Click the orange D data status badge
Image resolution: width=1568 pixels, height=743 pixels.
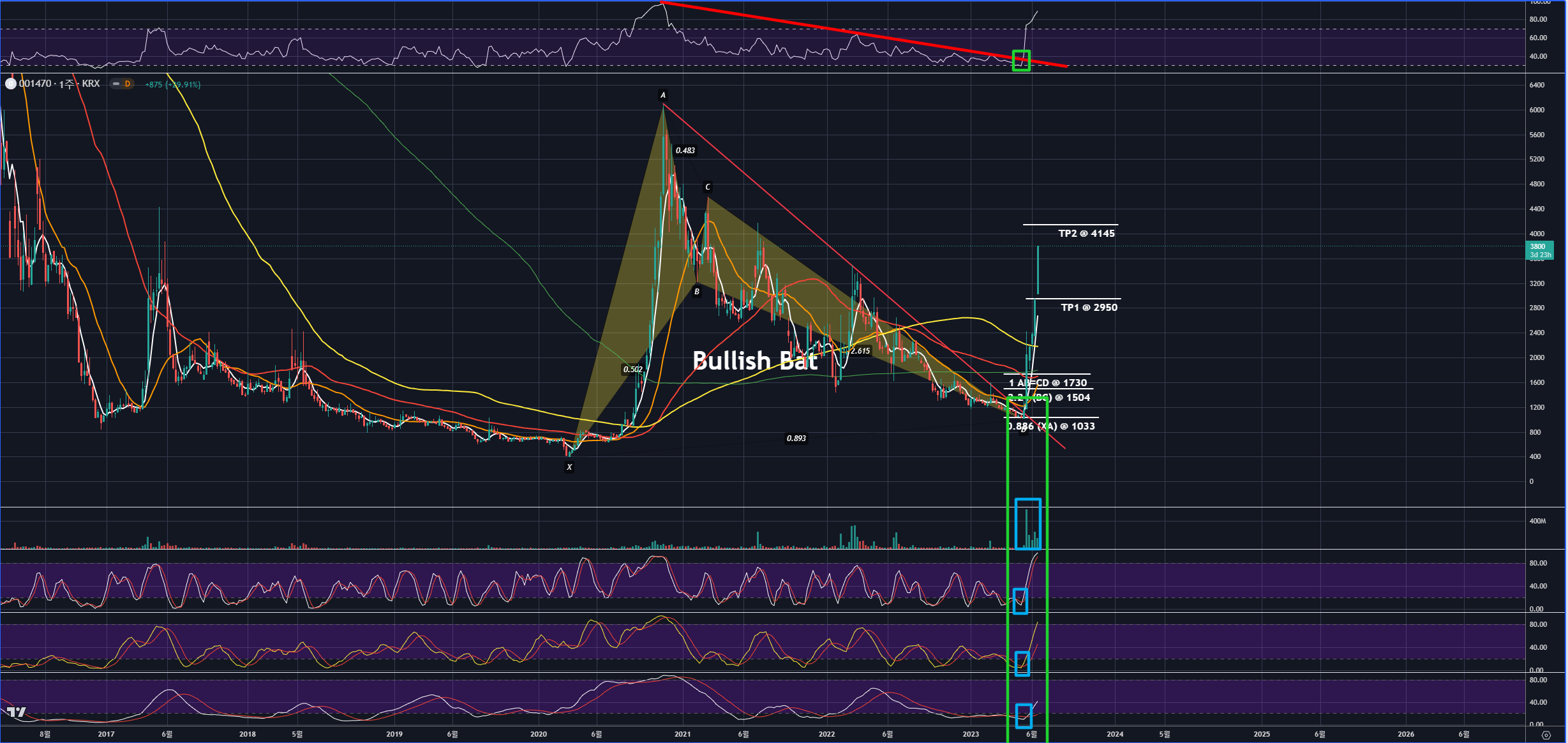click(x=128, y=84)
